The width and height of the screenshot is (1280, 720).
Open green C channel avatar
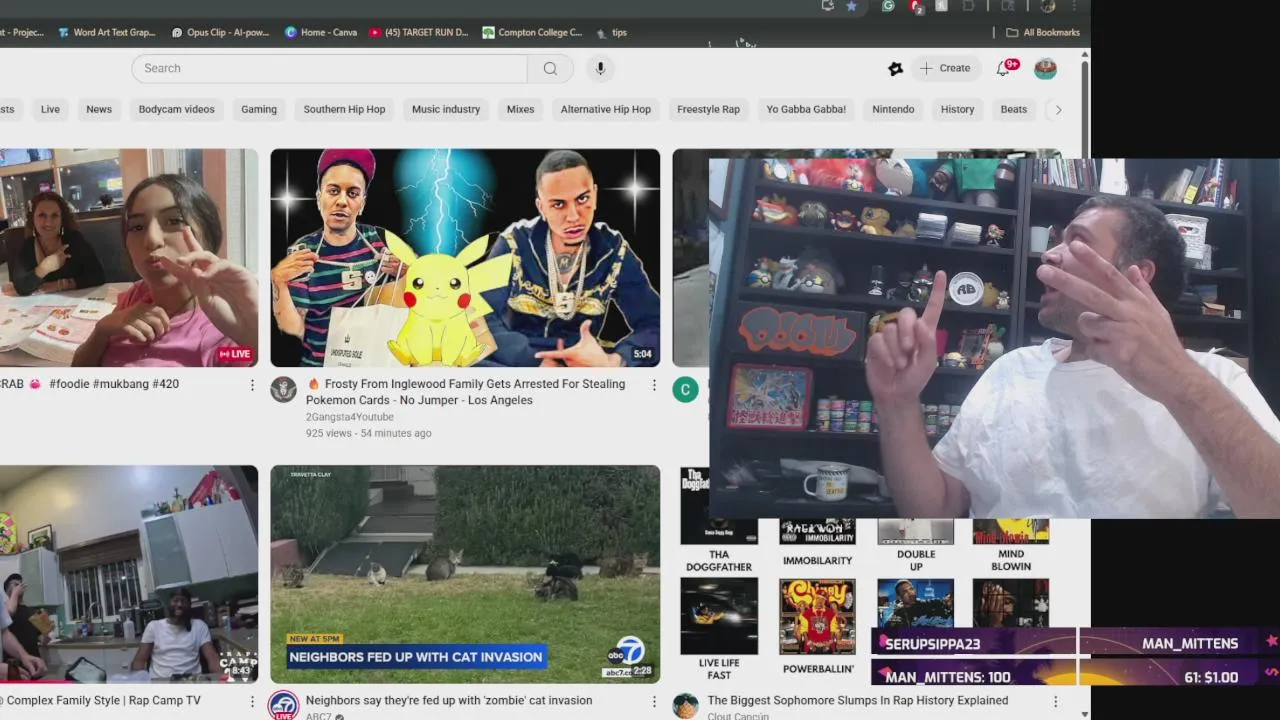(685, 390)
